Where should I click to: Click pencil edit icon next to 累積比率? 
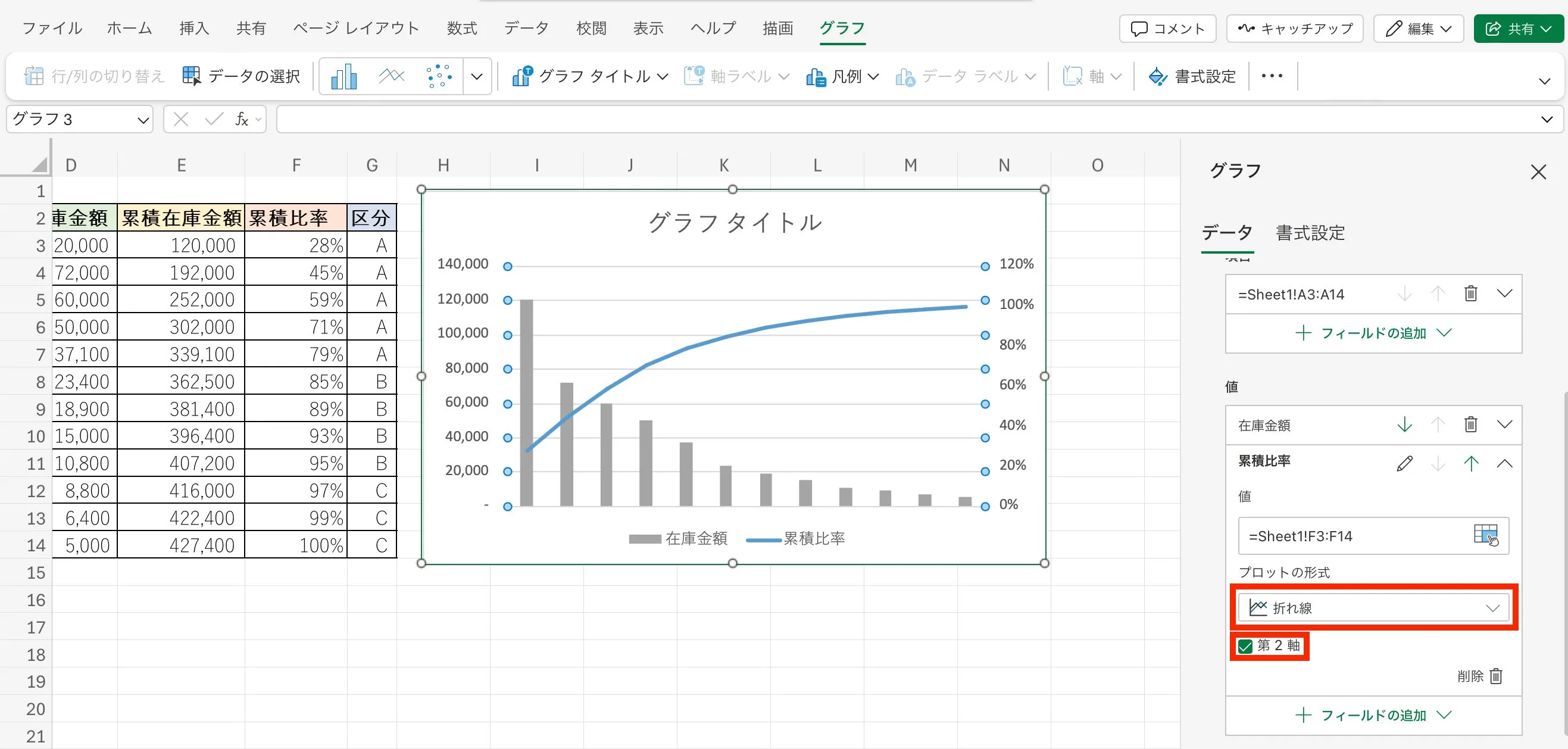tap(1405, 463)
